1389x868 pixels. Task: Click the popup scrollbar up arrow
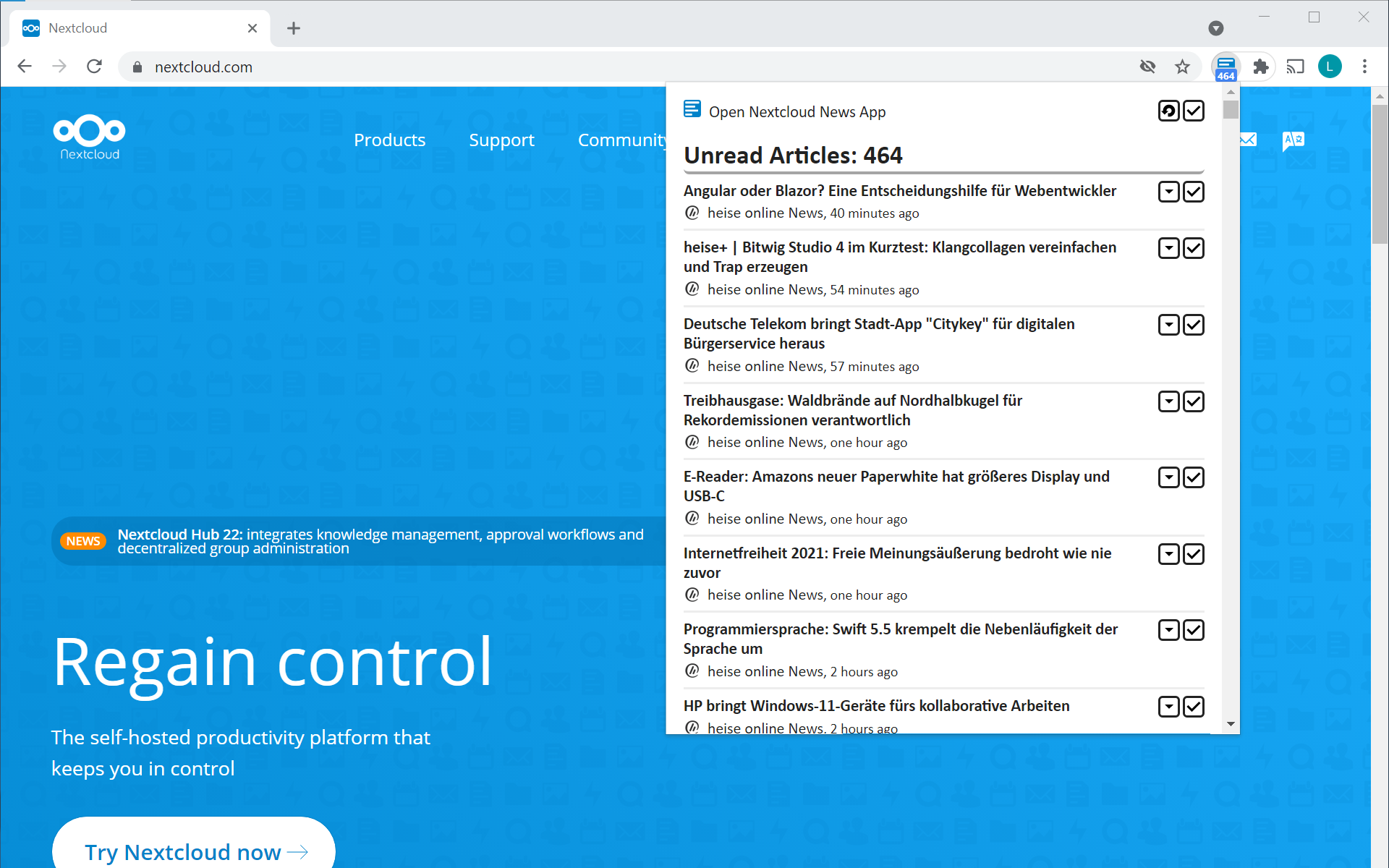(x=1231, y=92)
